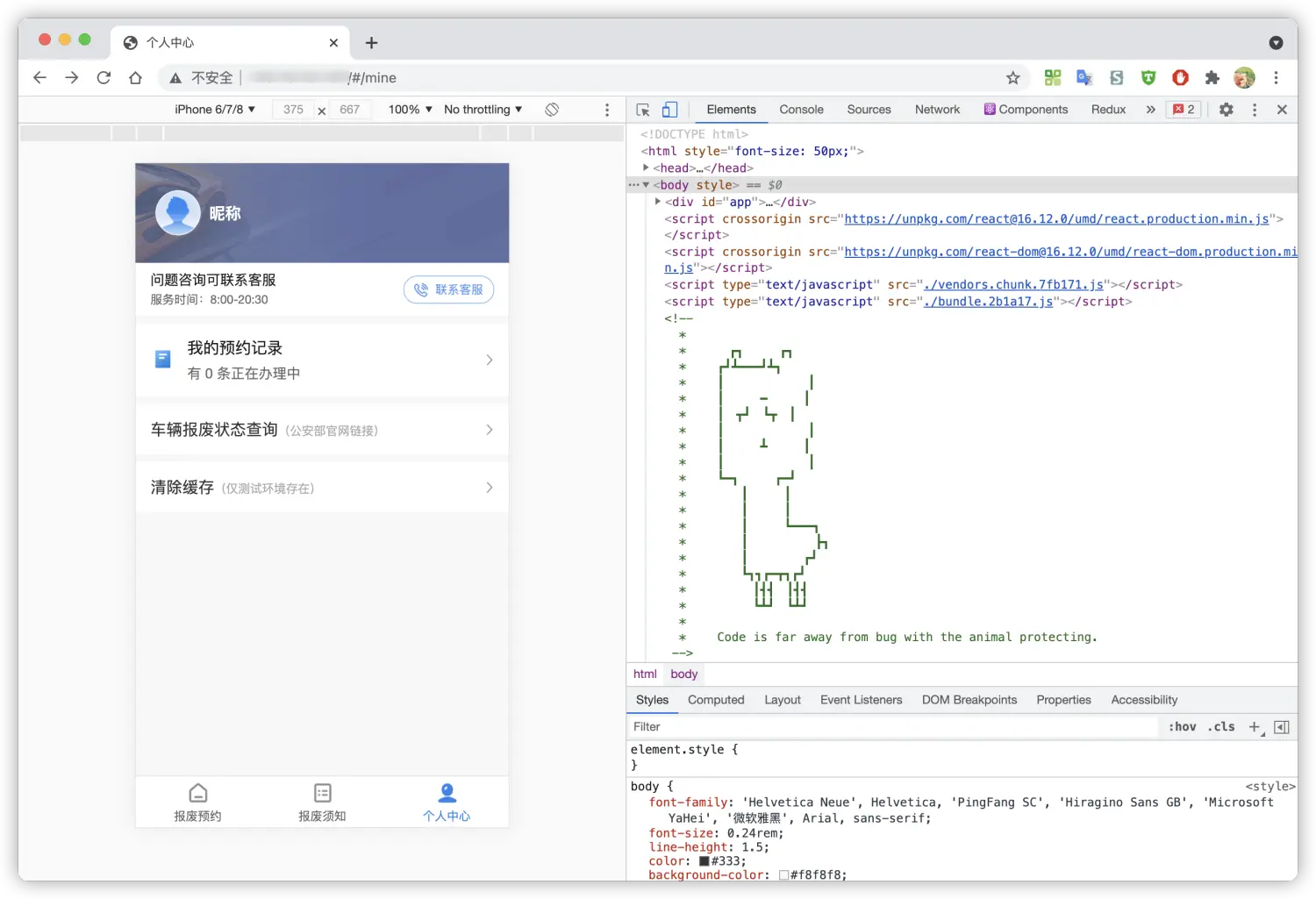Tap the 报废须知 bottom tab
The width and height of the screenshot is (1316, 899).
click(x=322, y=803)
